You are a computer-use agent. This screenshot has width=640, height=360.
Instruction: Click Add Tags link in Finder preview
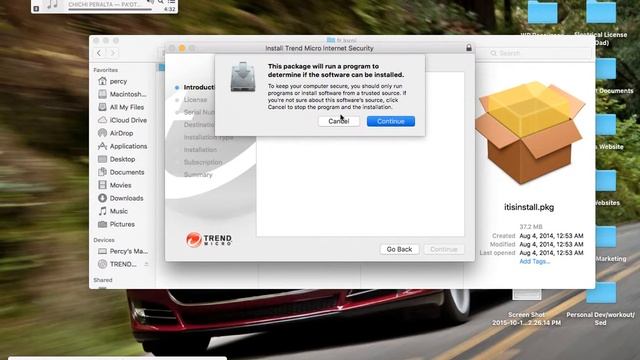(x=534, y=261)
